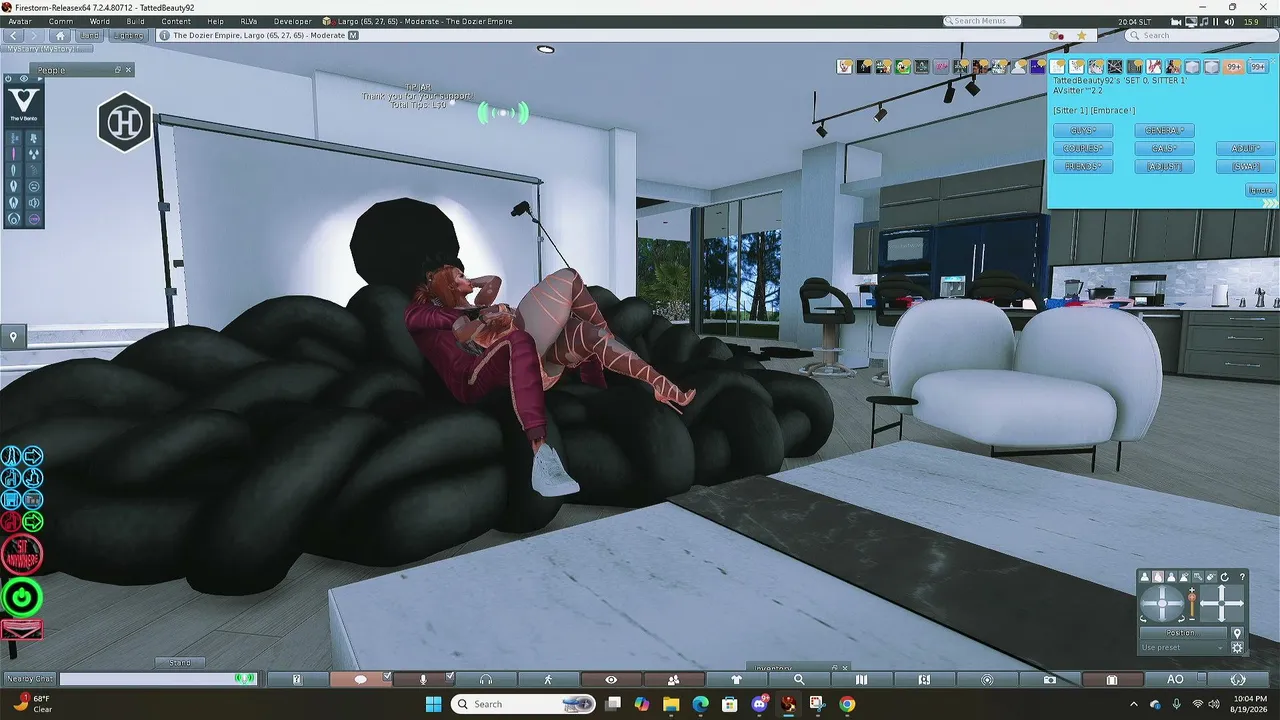The height and width of the screenshot is (720, 1280).
Task: Expand the dialog chevrons in the AVsitter menu
Action: [1270, 203]
